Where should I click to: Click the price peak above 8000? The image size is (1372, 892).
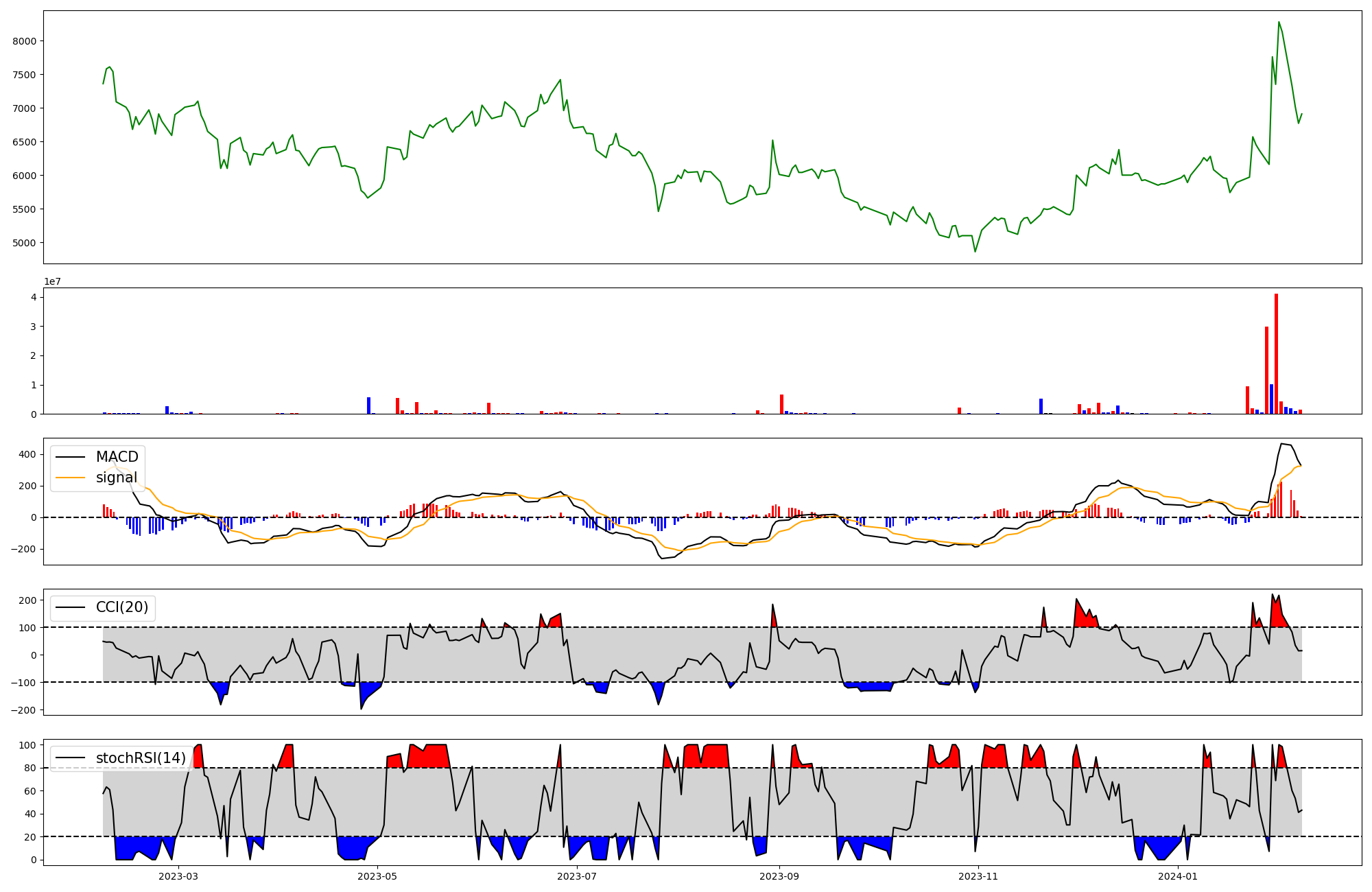1279,22
